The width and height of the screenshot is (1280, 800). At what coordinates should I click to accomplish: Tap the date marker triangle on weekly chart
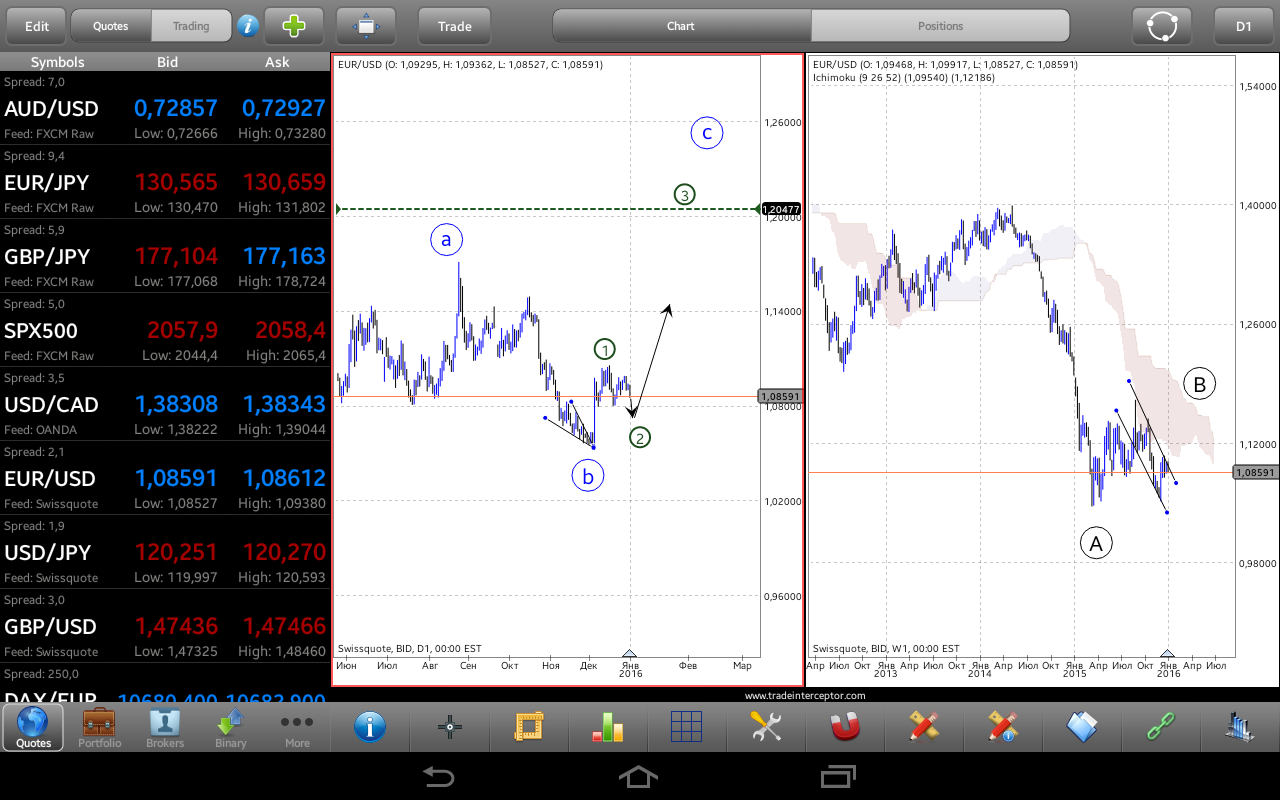[1167, 652]
